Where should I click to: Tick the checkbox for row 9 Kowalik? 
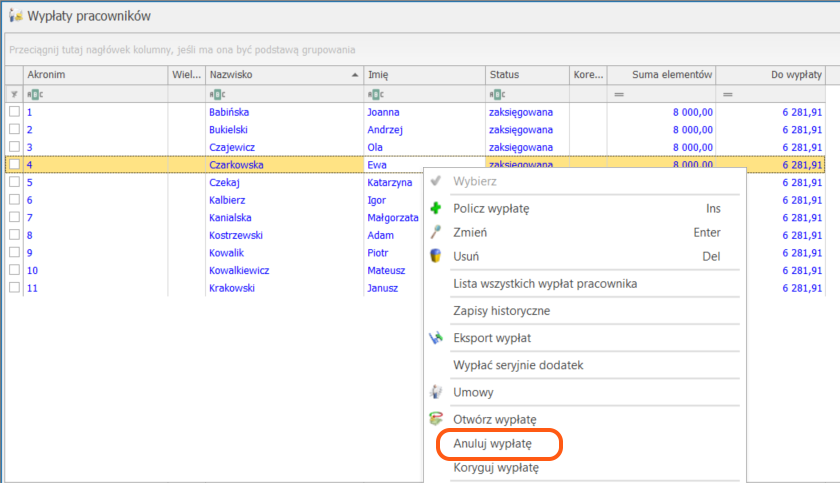click(x=14, y=252)
